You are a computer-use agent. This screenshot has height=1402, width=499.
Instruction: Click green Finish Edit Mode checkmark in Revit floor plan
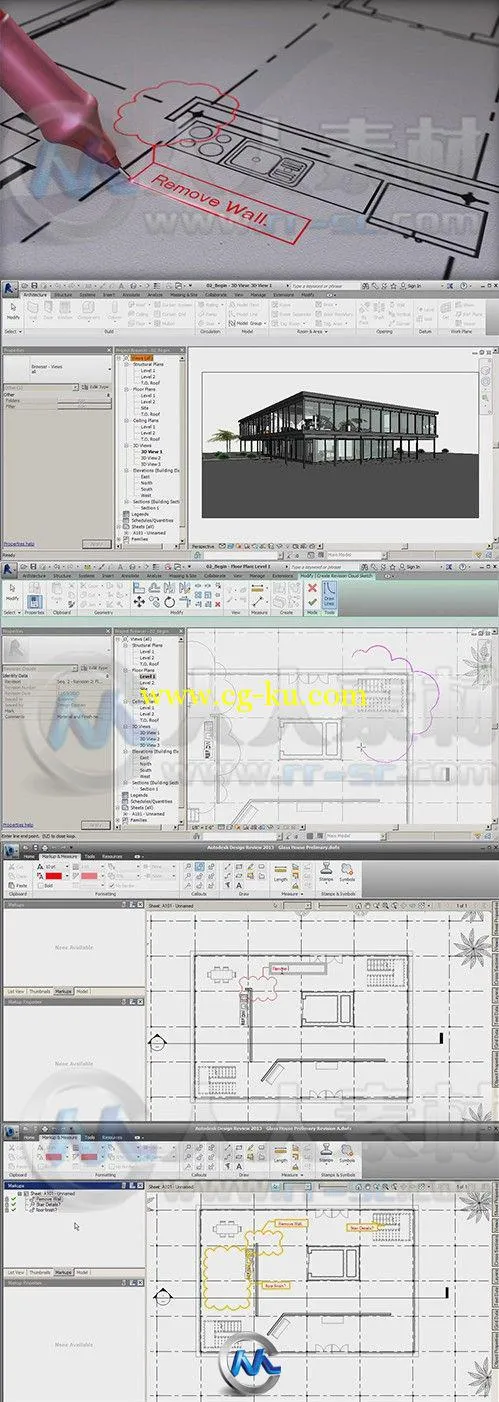pos(312,603)
